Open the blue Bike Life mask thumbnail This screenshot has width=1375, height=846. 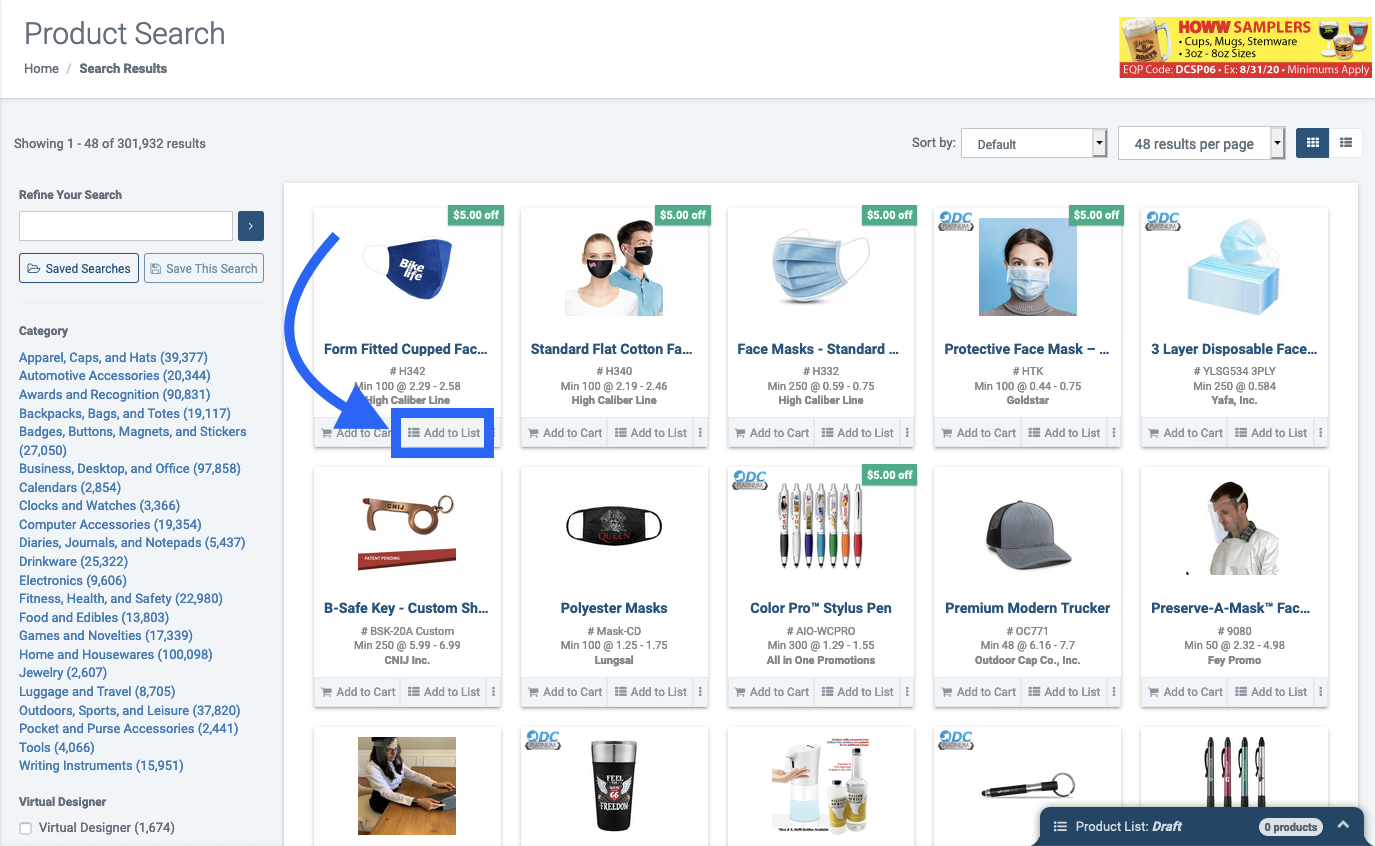(407, 268)
